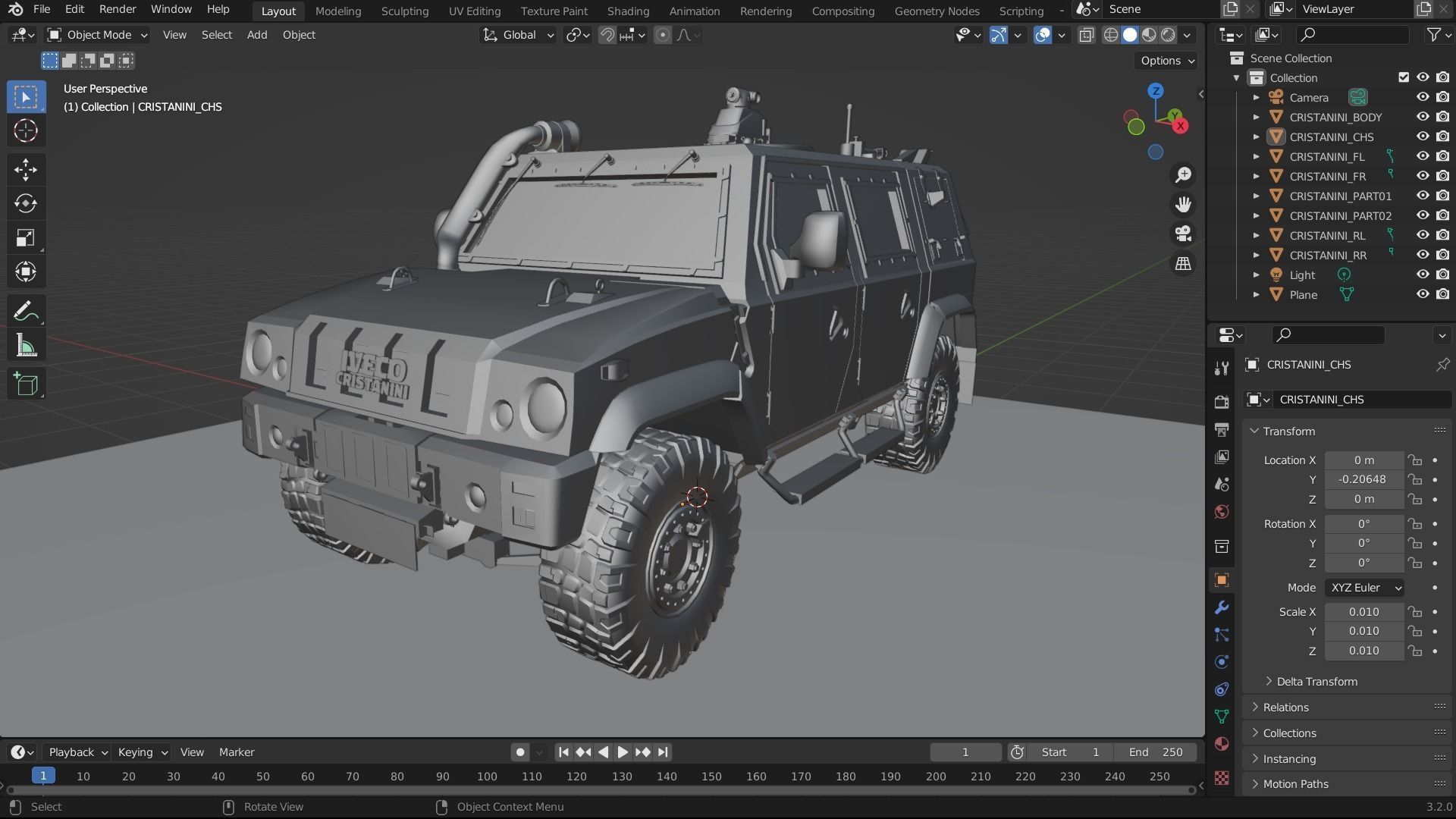Click the Blender logo menu icon
Viewport: 1456px width, 819px height.
(x=15, y=10)
